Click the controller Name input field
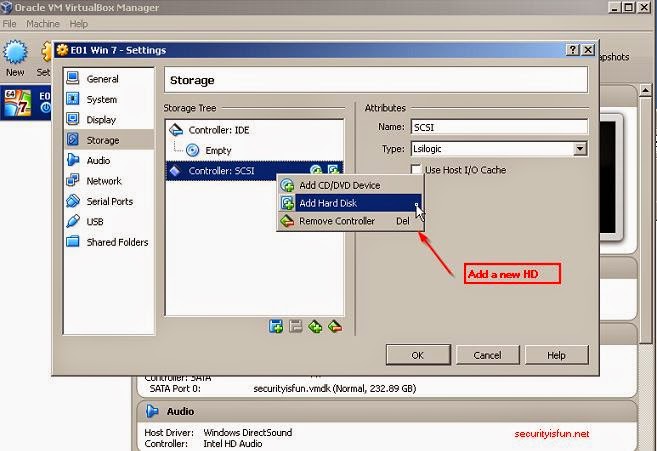 pyautogui.click(x=499, y=127)
